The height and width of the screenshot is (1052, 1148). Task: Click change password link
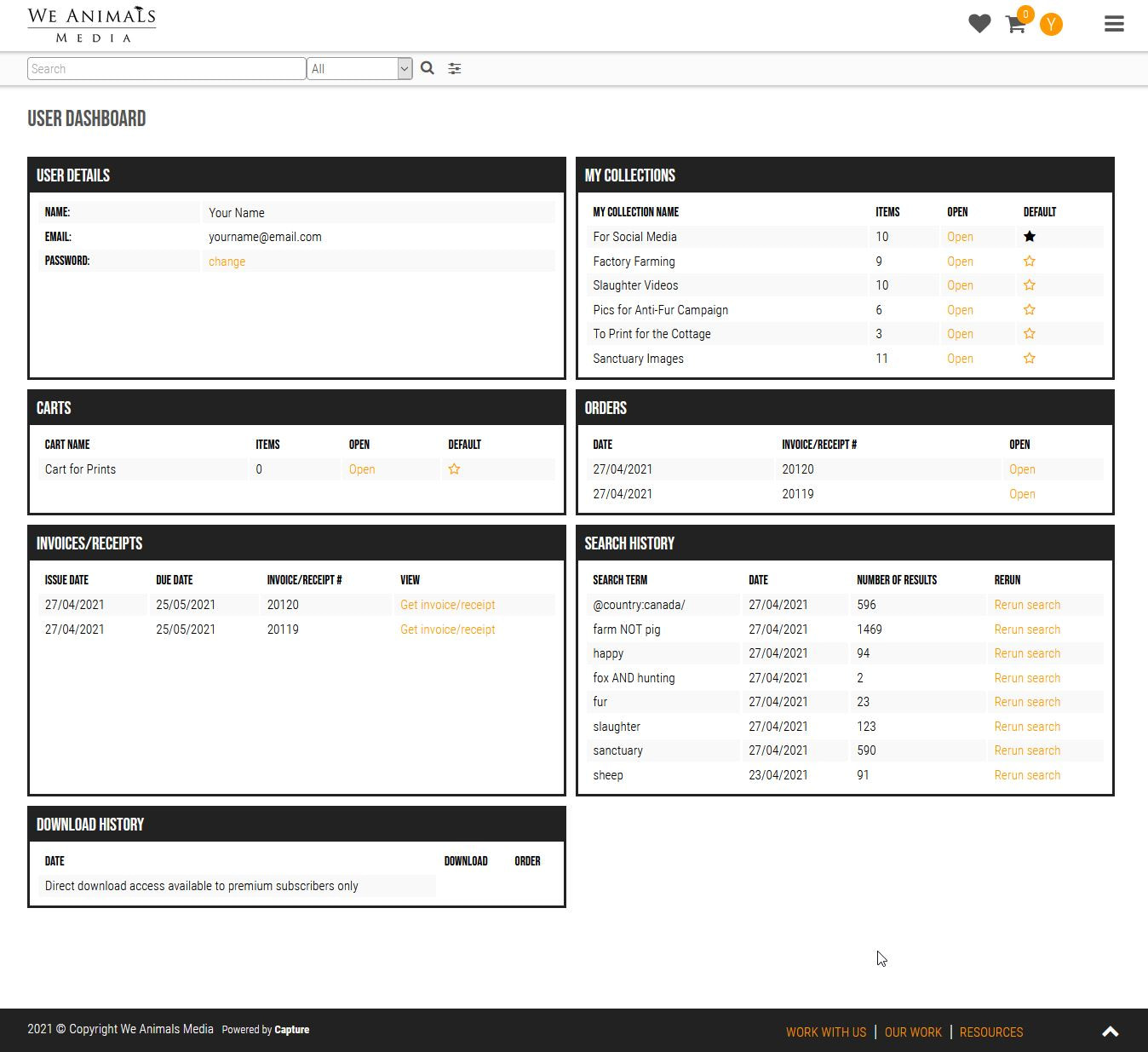tap(227, 262)
